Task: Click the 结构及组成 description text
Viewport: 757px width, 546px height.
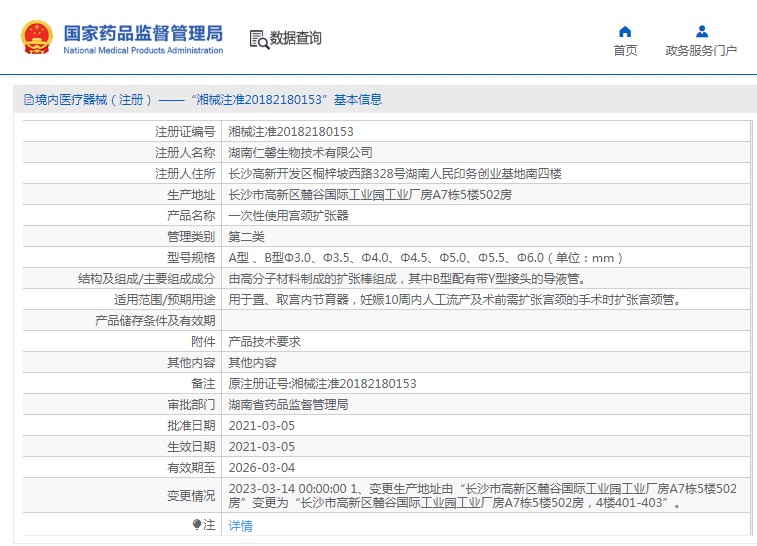Action: tap(407, 279)
